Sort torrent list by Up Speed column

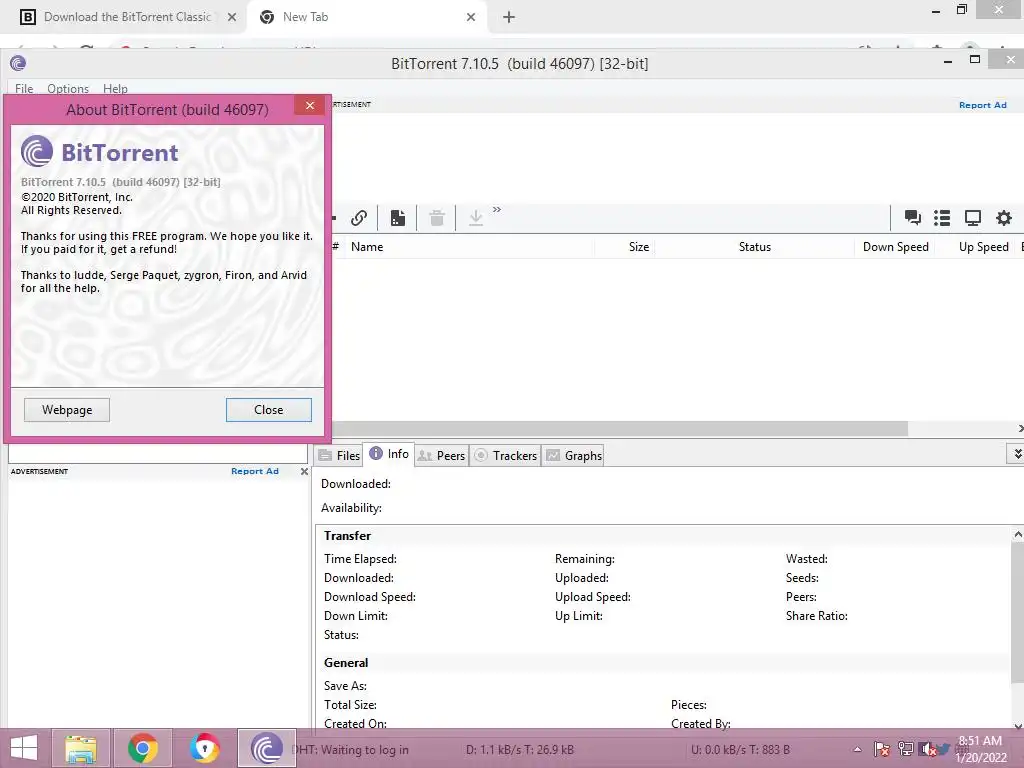(976, 247)
